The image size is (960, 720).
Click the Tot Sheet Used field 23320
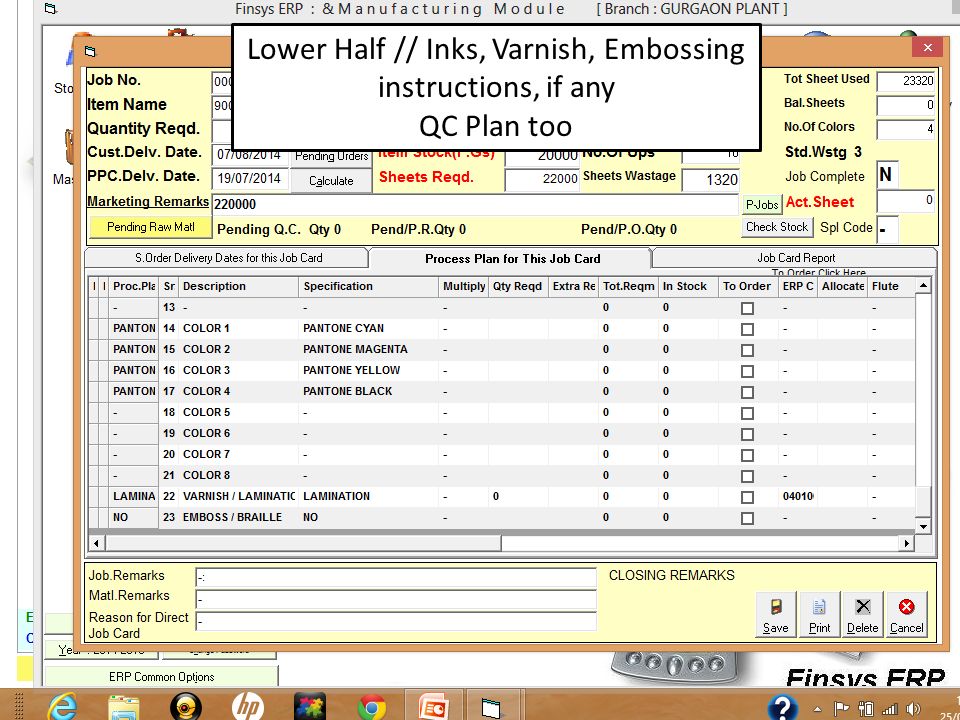(906, 81)
